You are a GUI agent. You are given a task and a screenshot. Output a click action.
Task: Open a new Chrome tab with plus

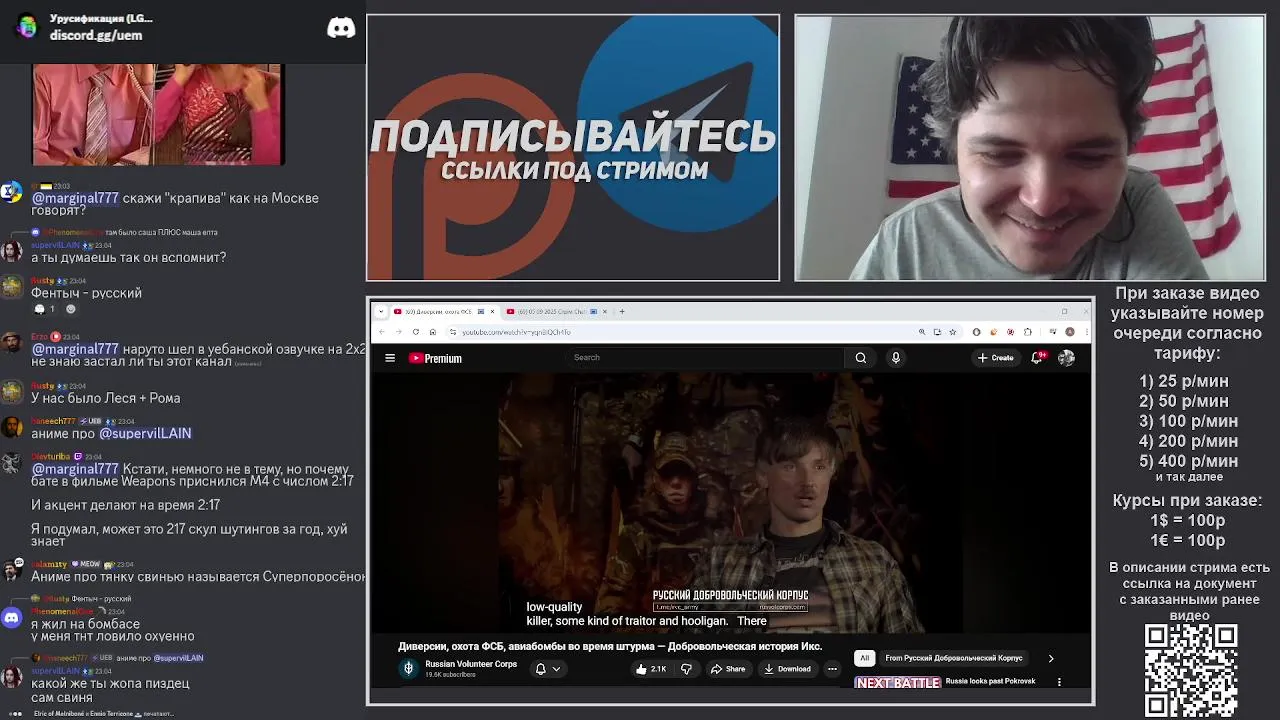click(x=622, y=311)
